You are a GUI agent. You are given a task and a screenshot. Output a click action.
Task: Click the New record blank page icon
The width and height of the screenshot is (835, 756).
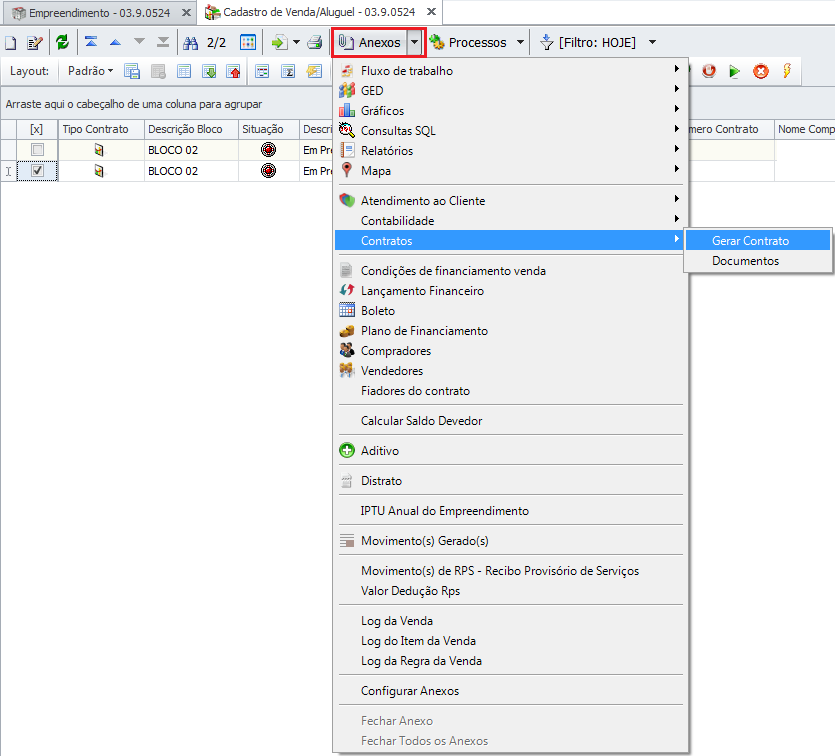point(11,43)
